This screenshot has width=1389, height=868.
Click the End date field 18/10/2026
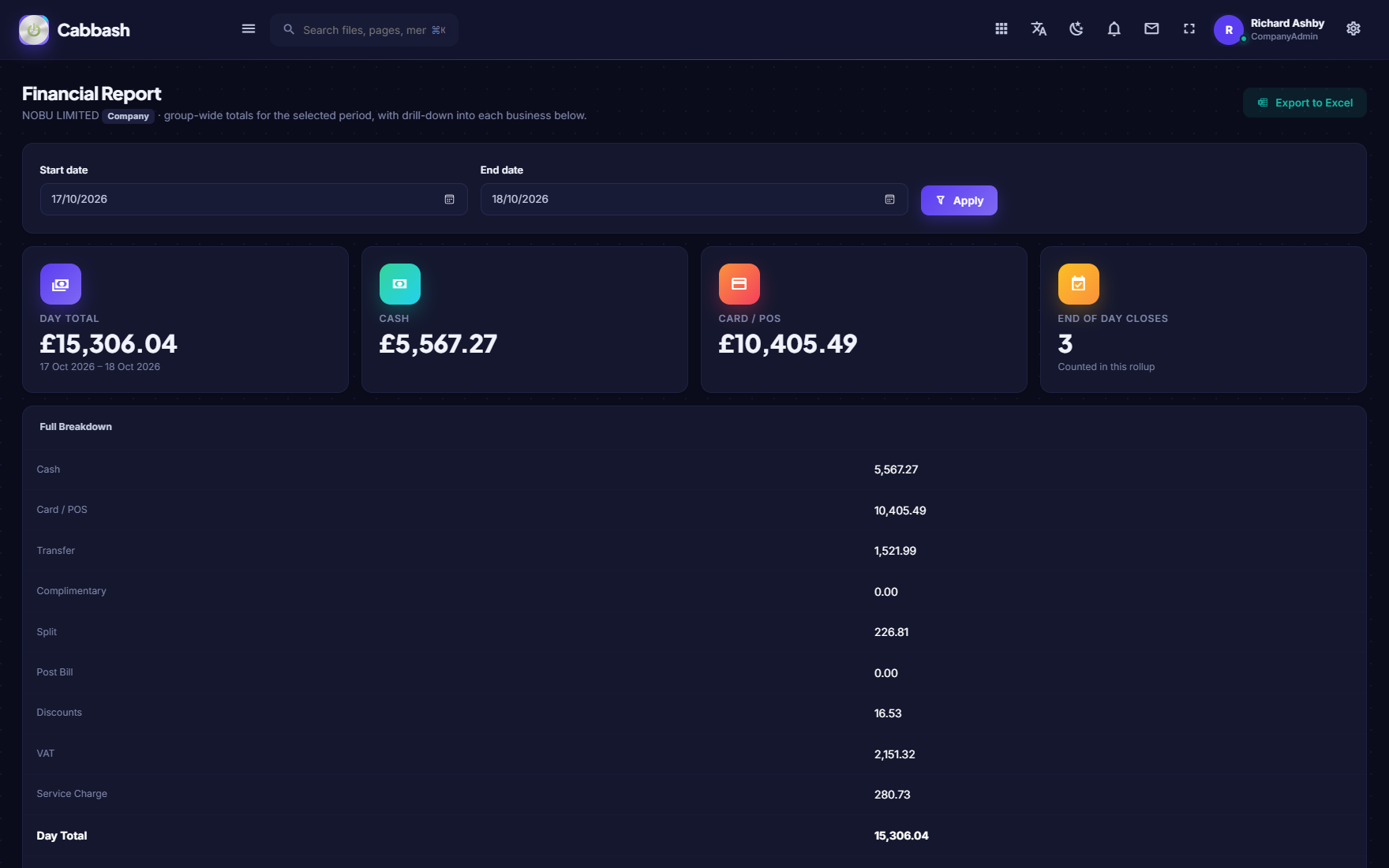(x=694, y=200)
